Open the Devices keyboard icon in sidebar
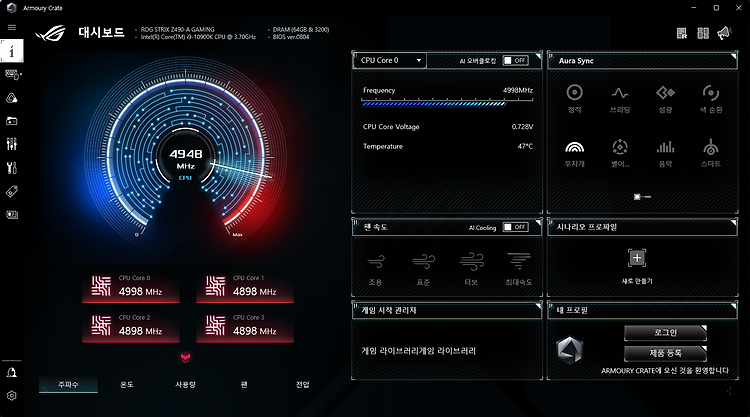Image resolution: width=750 pixels, height=417 pixels. pyautogui.click(x=12, y=74)
